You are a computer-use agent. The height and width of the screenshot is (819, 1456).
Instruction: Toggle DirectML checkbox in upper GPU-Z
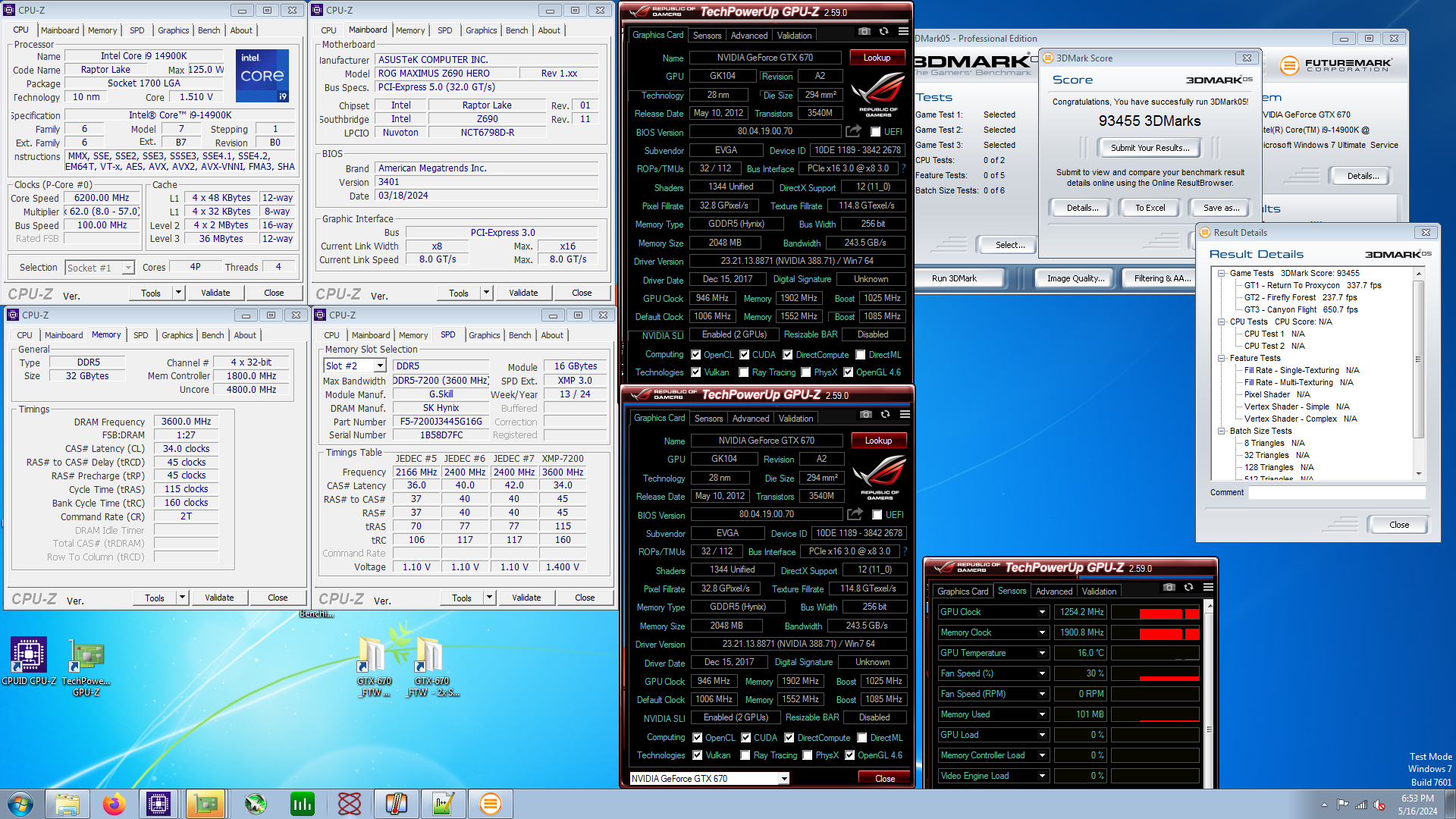(x=861, y=354)
